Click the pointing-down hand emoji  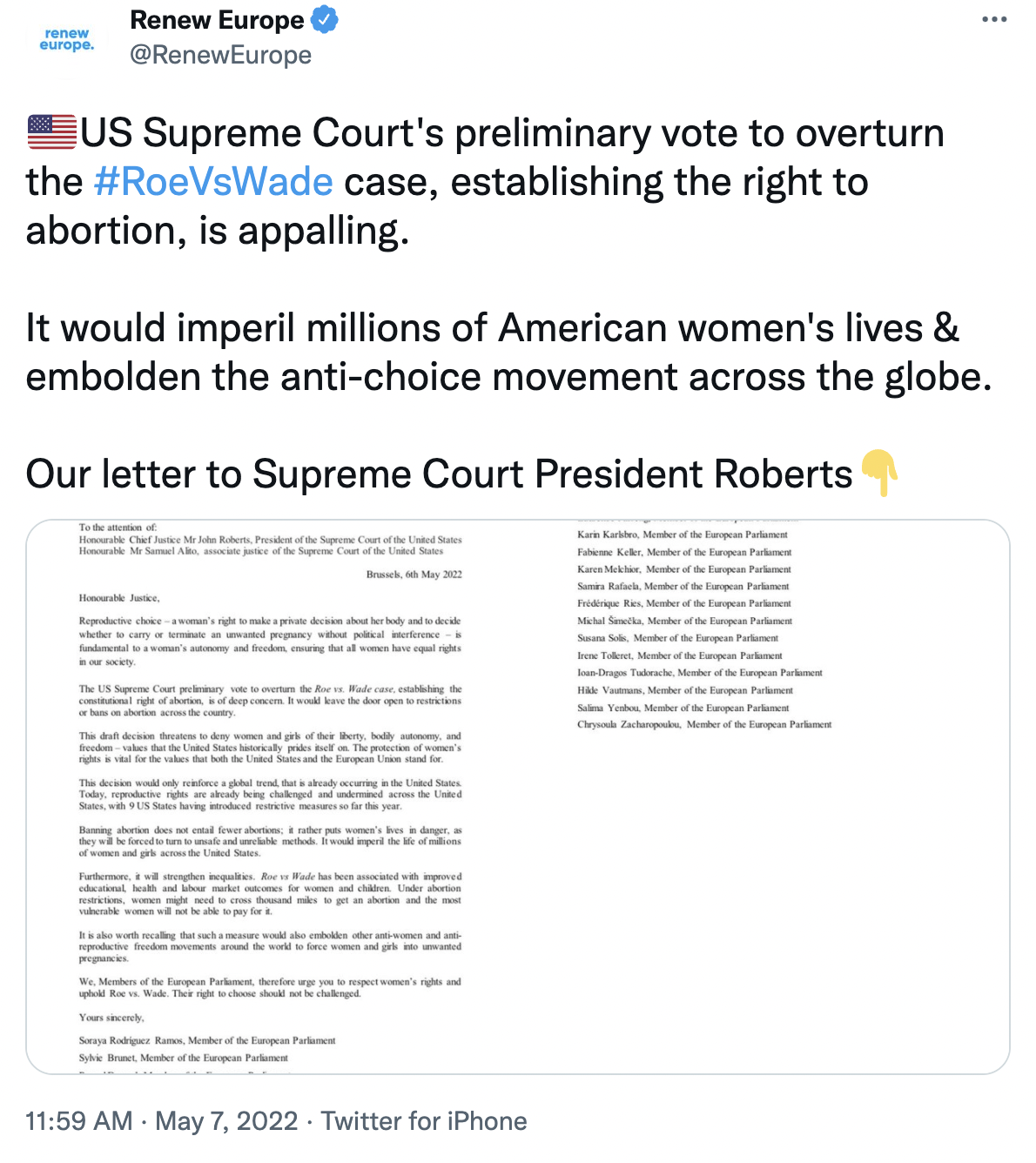[879, 474]
